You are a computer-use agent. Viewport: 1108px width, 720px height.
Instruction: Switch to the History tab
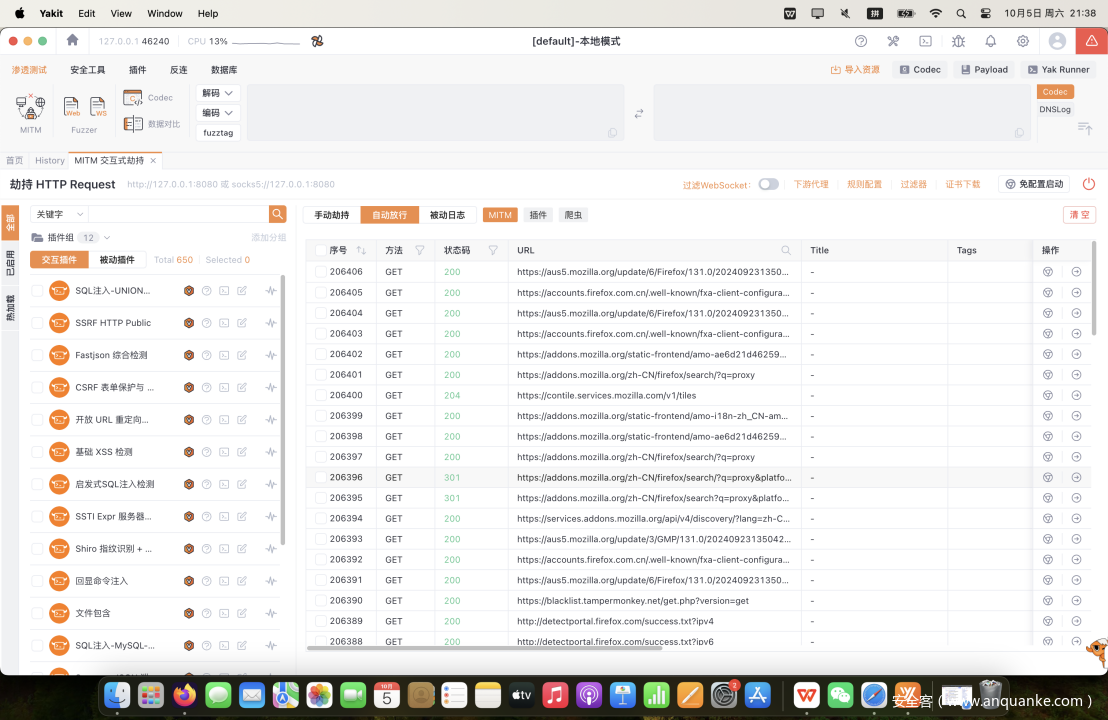(x=49, y=160)
